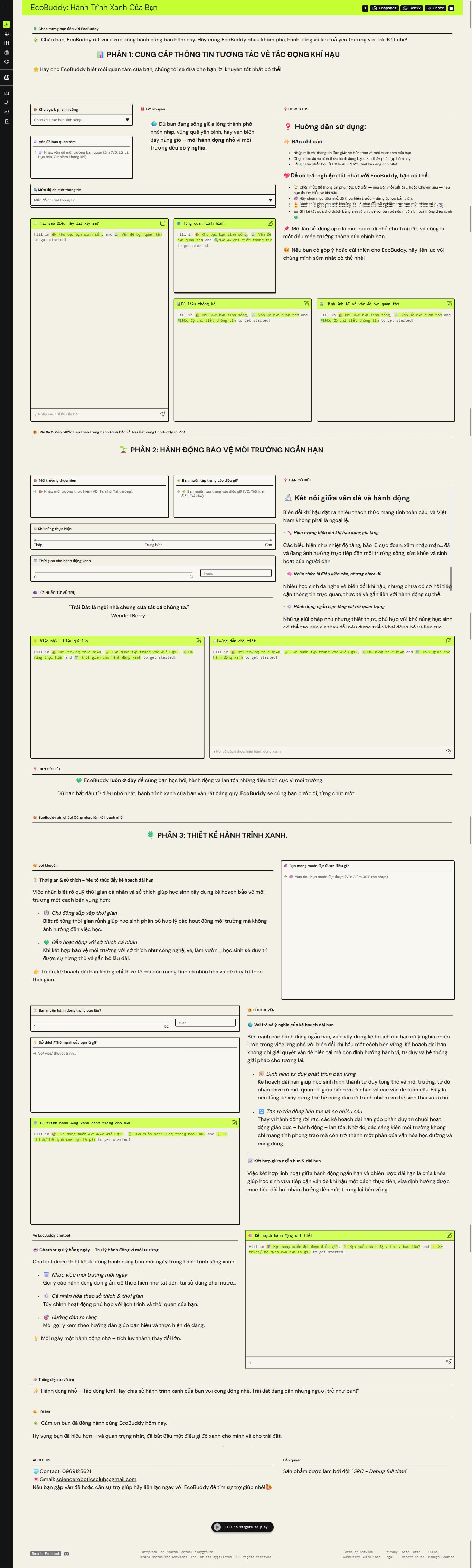
Task: Click the 'Cao' label on Khả năng slider
Action: point(268,545)
